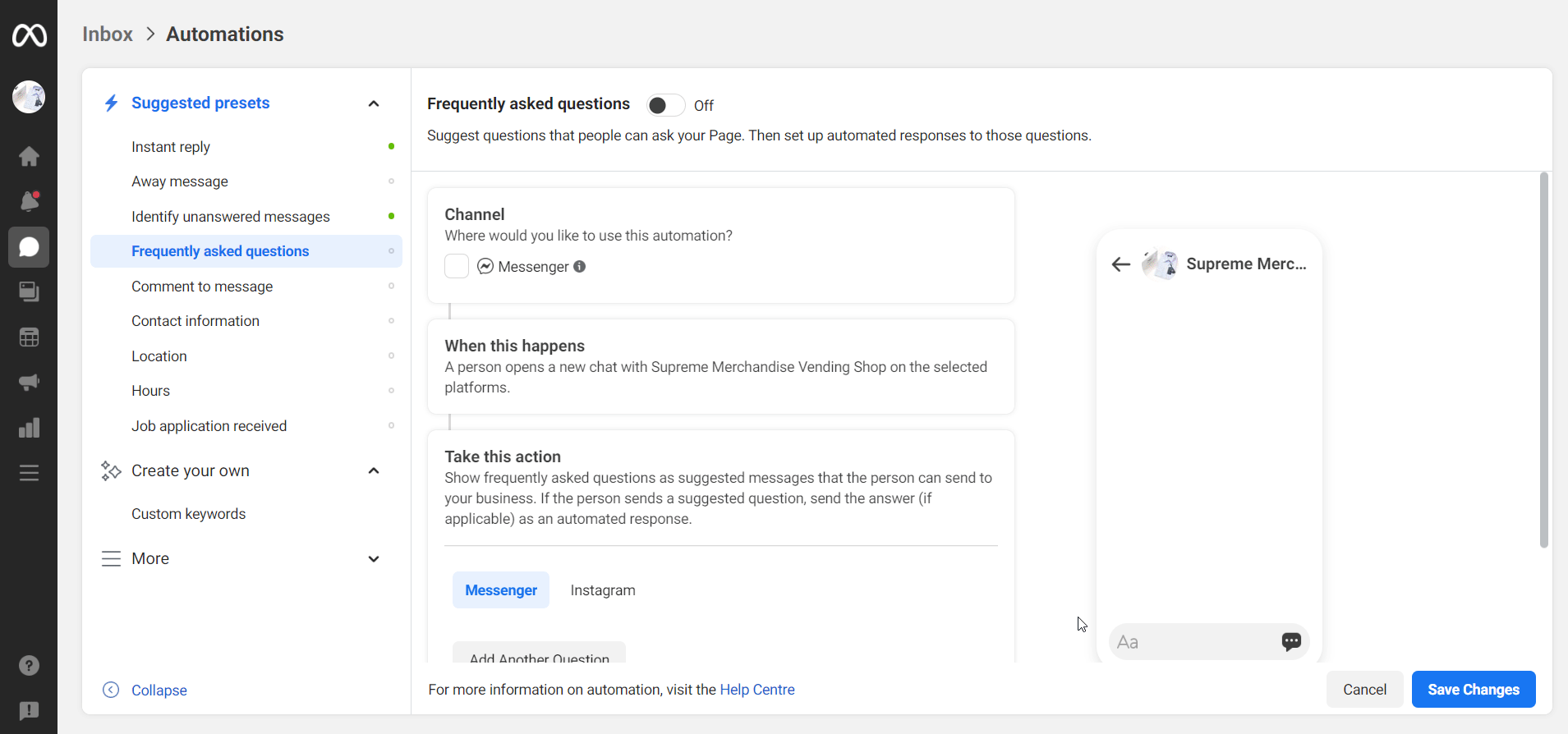Go to Inbox breadcrumb
The image size is (1568, 734).
click(x=108, y=34)
